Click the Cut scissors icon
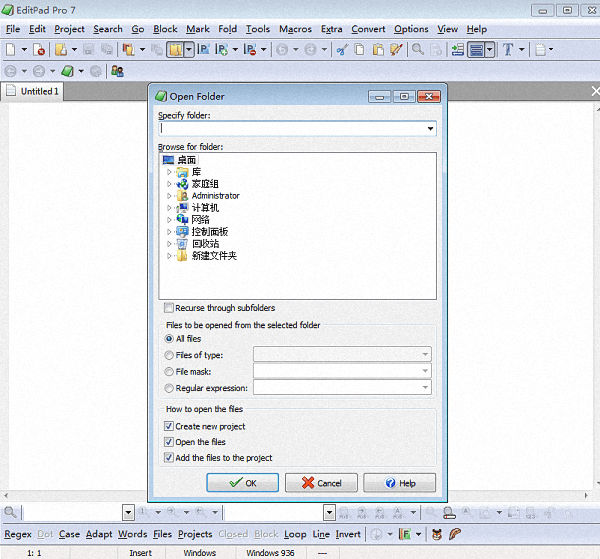The image size is (600, 559). 342,49
